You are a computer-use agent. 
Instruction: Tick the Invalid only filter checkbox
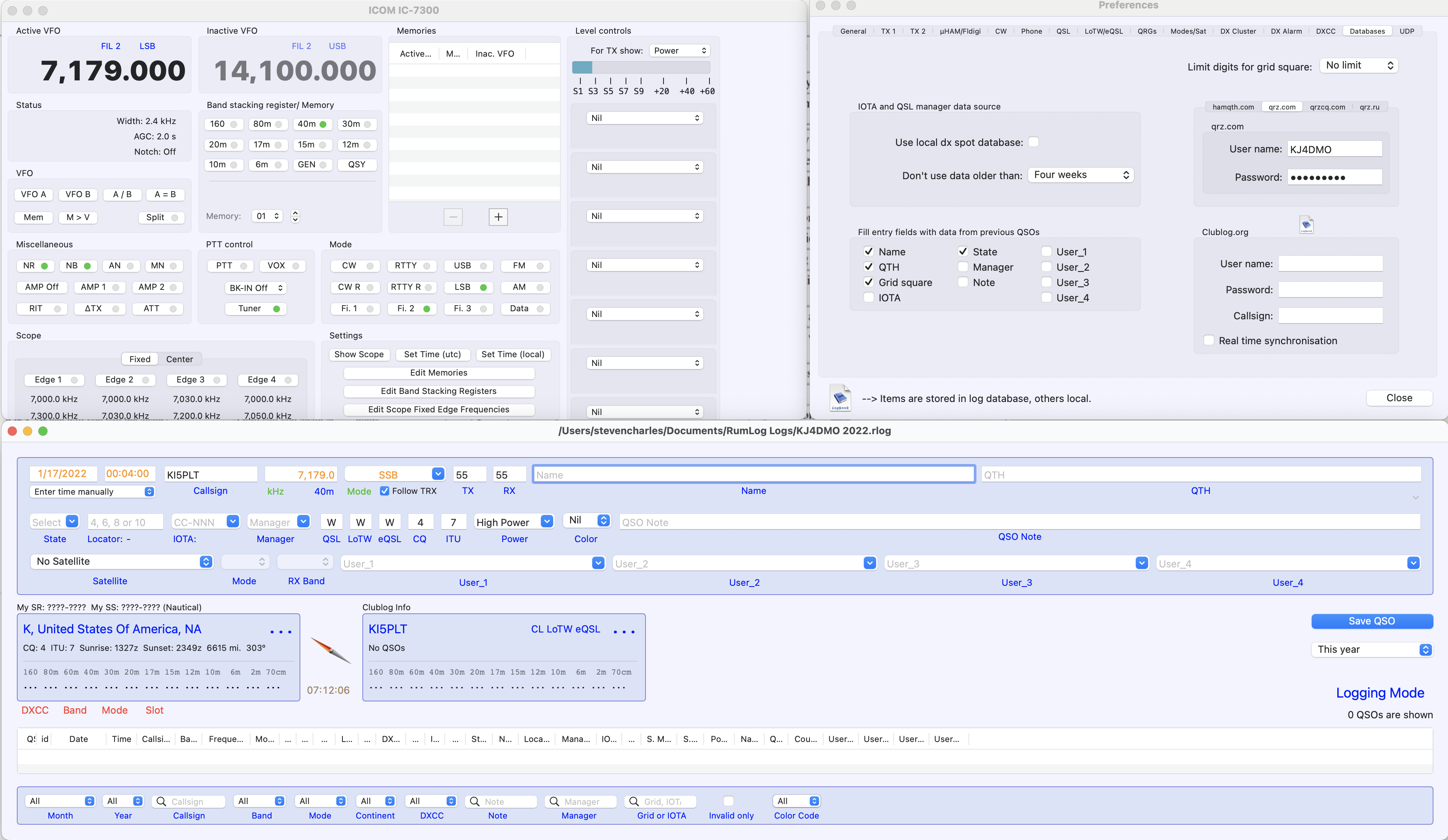pos(728,801)
